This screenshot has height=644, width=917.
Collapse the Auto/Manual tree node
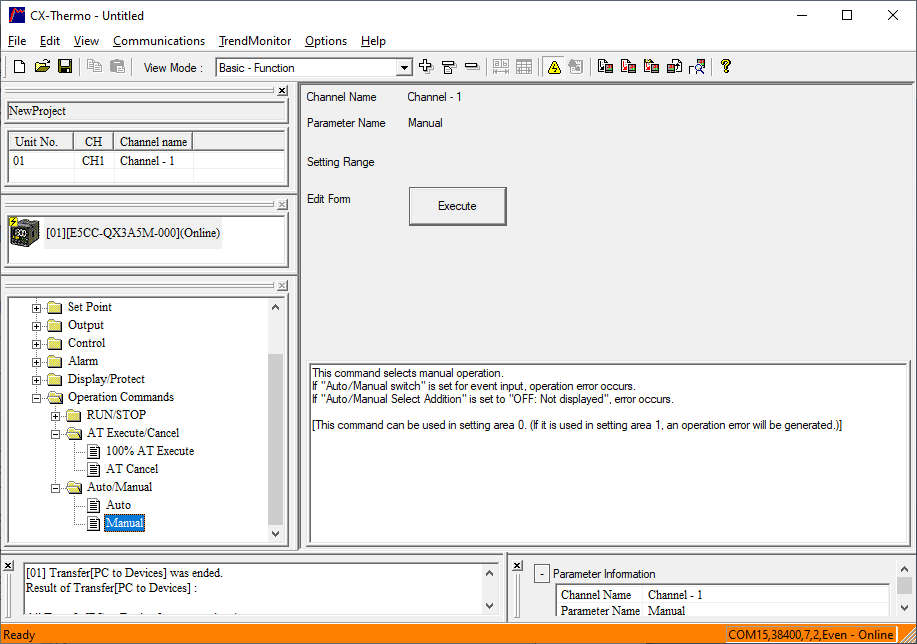point(55,488)
